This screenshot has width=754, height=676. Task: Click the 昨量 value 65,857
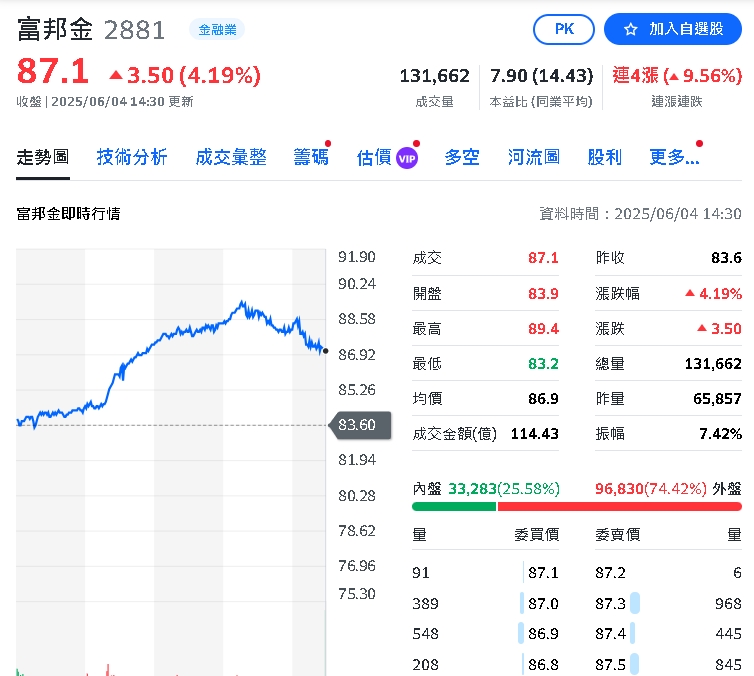717,399
